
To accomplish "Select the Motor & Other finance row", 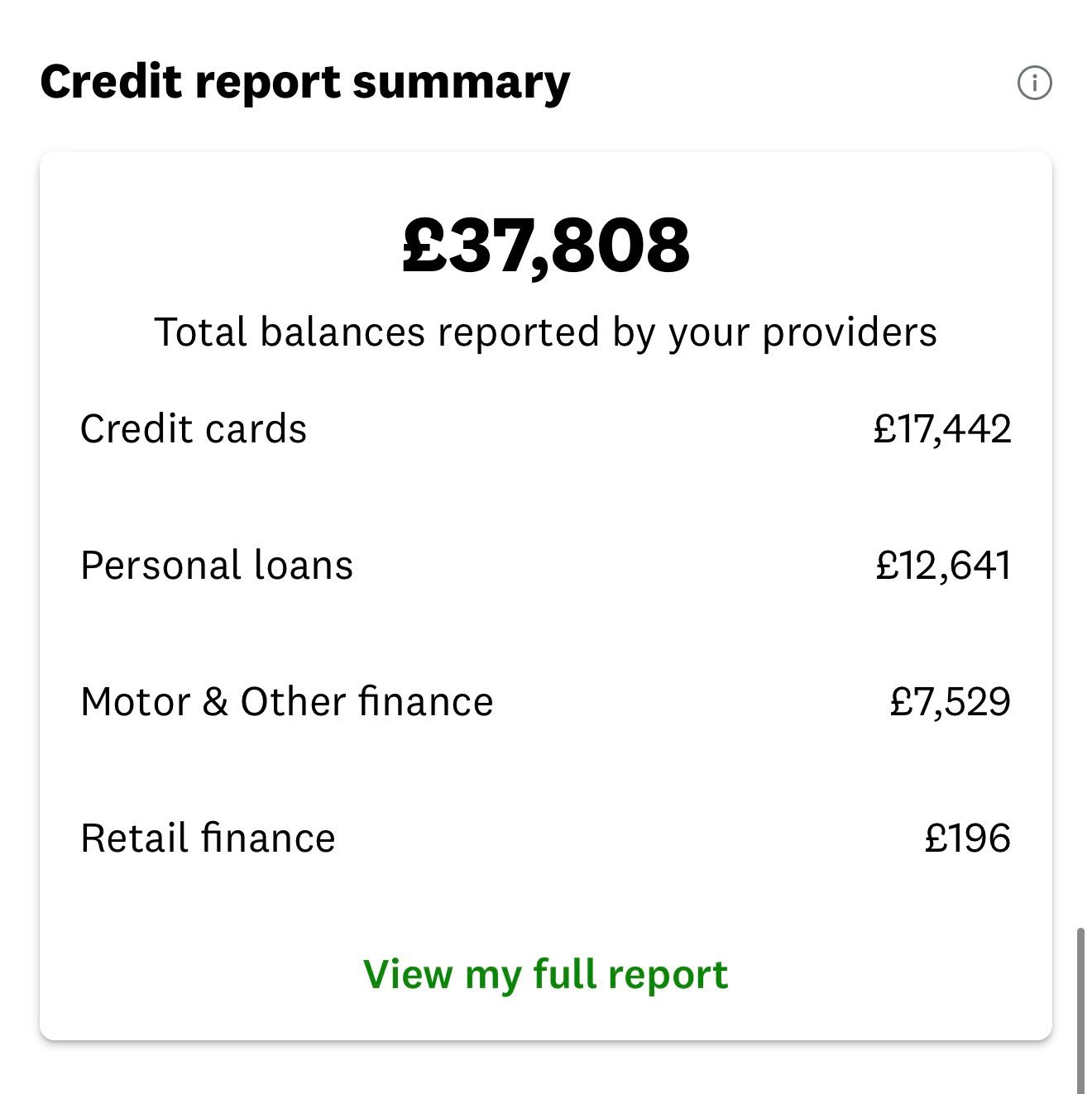I will [x=546, y=702].
